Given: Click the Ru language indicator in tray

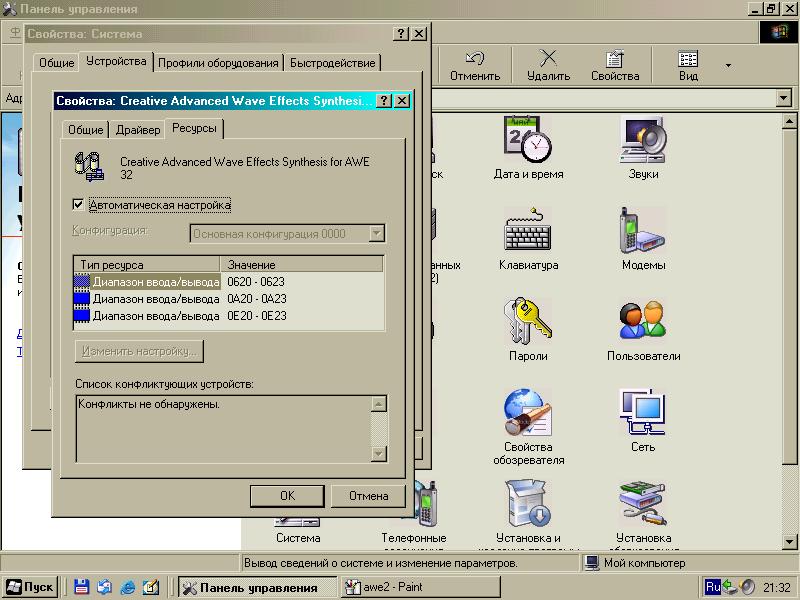Looking at the screenshot, I should click(x=712, y=587).
